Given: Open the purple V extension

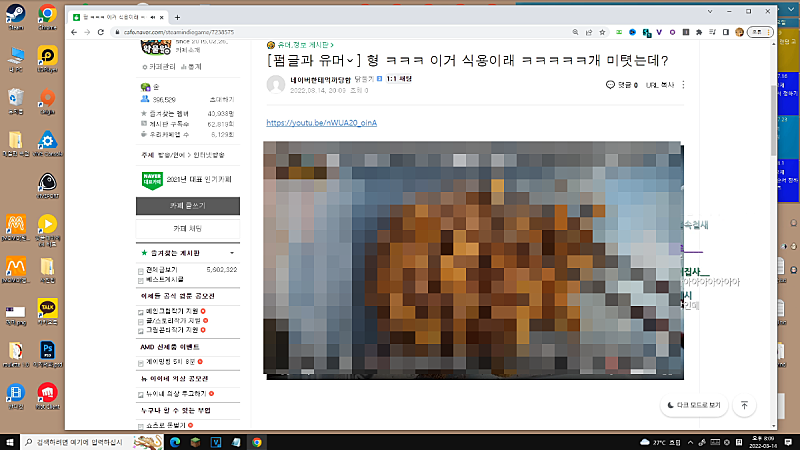Looking at the screenshot, I should pos(659,32).
